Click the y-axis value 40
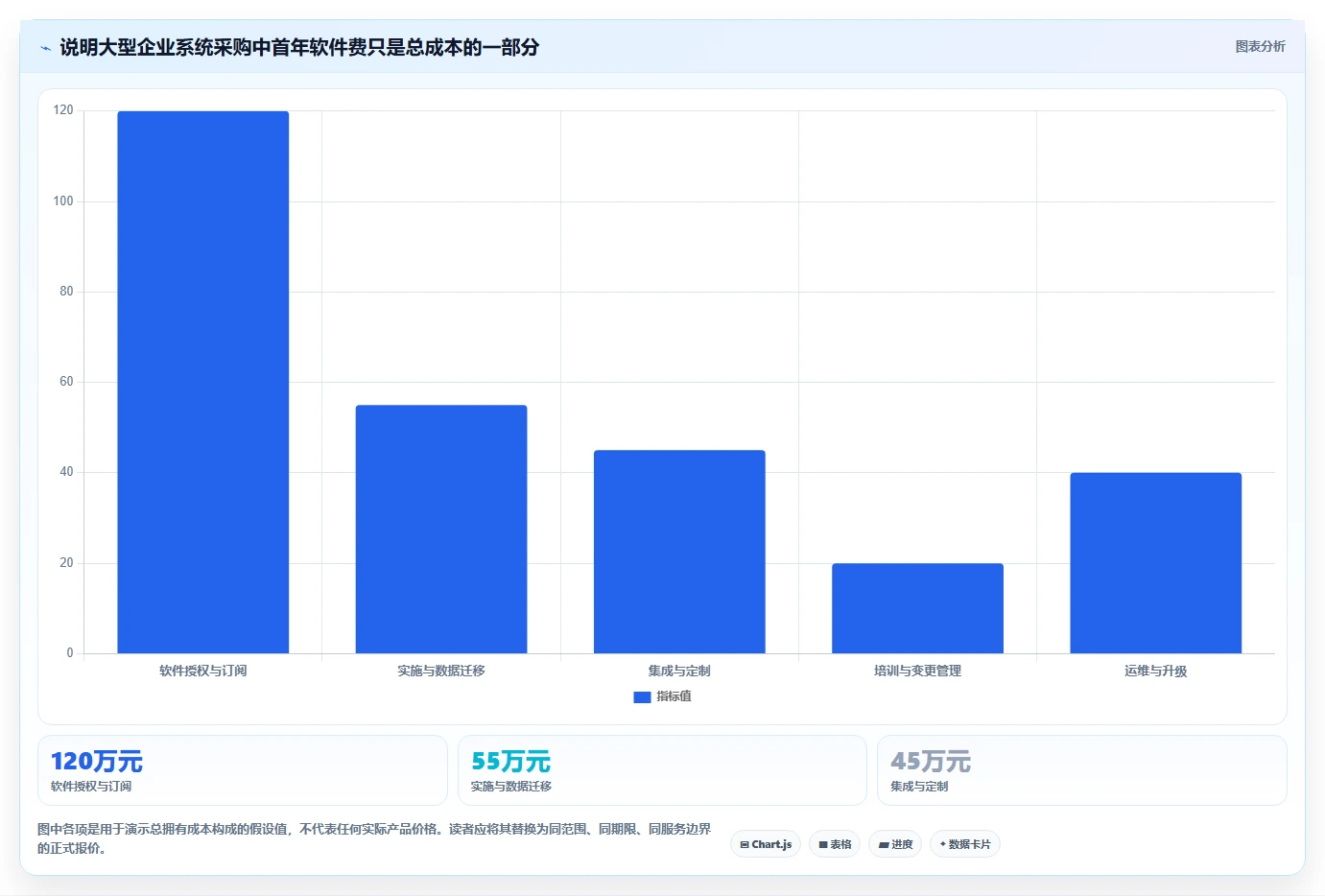 pyautogui.click(x=66, y=472)
